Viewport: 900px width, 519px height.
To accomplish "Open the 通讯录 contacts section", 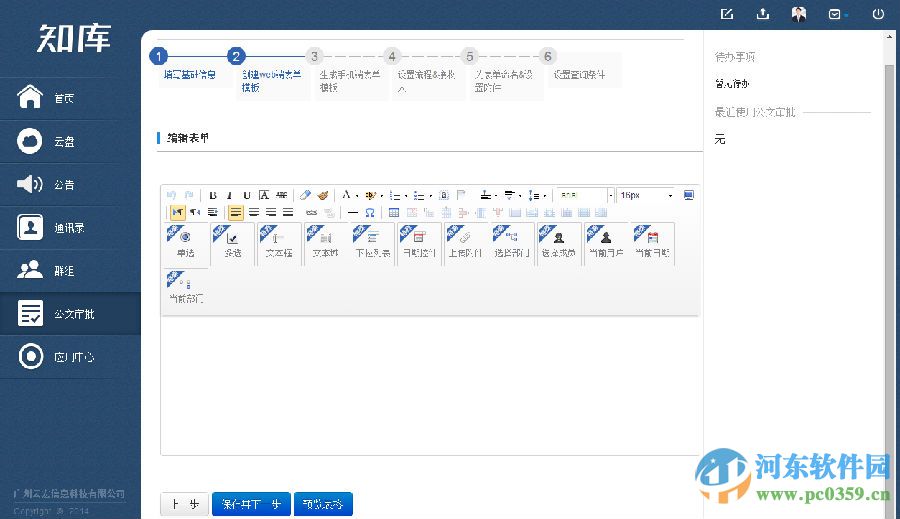I will click(70, 227).
